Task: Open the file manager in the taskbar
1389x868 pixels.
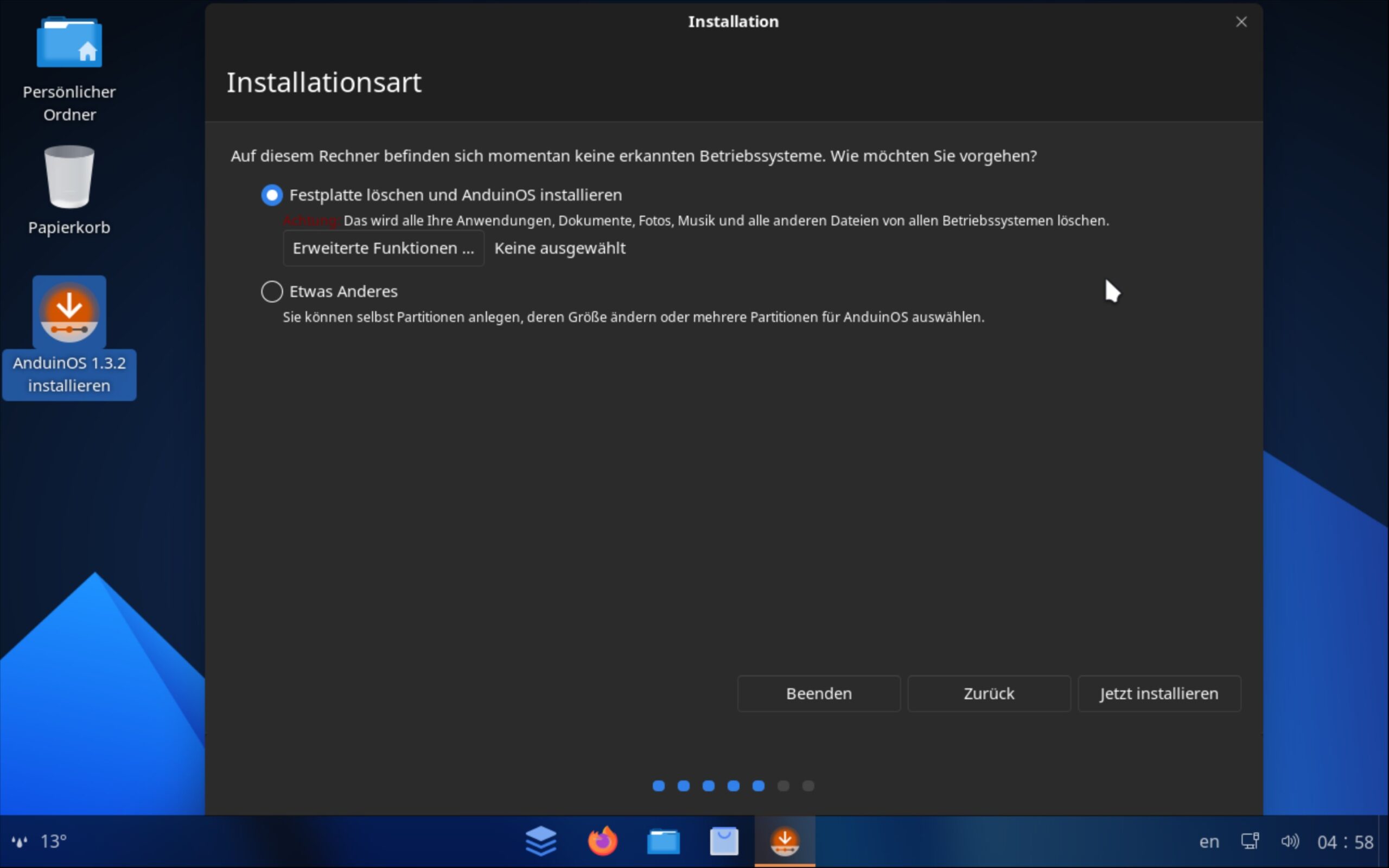Action: point(664,841)
